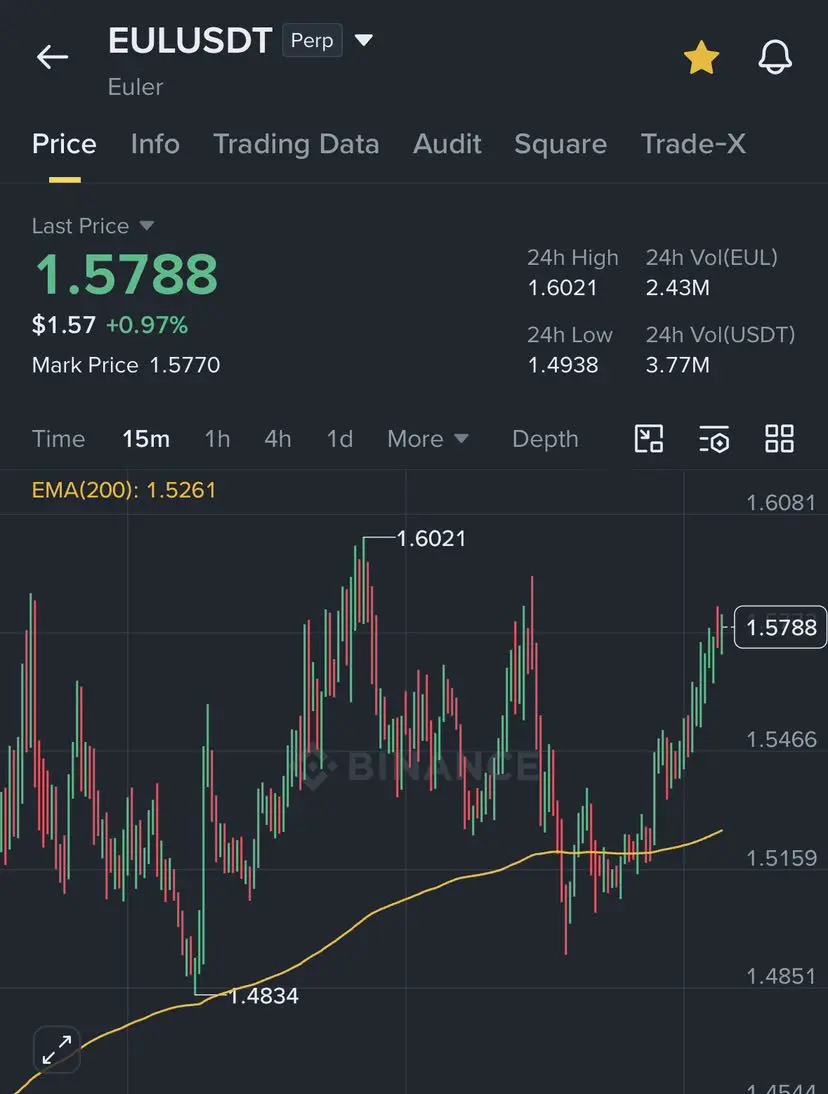Tap the large 1.5788 last price

[126, 274]
